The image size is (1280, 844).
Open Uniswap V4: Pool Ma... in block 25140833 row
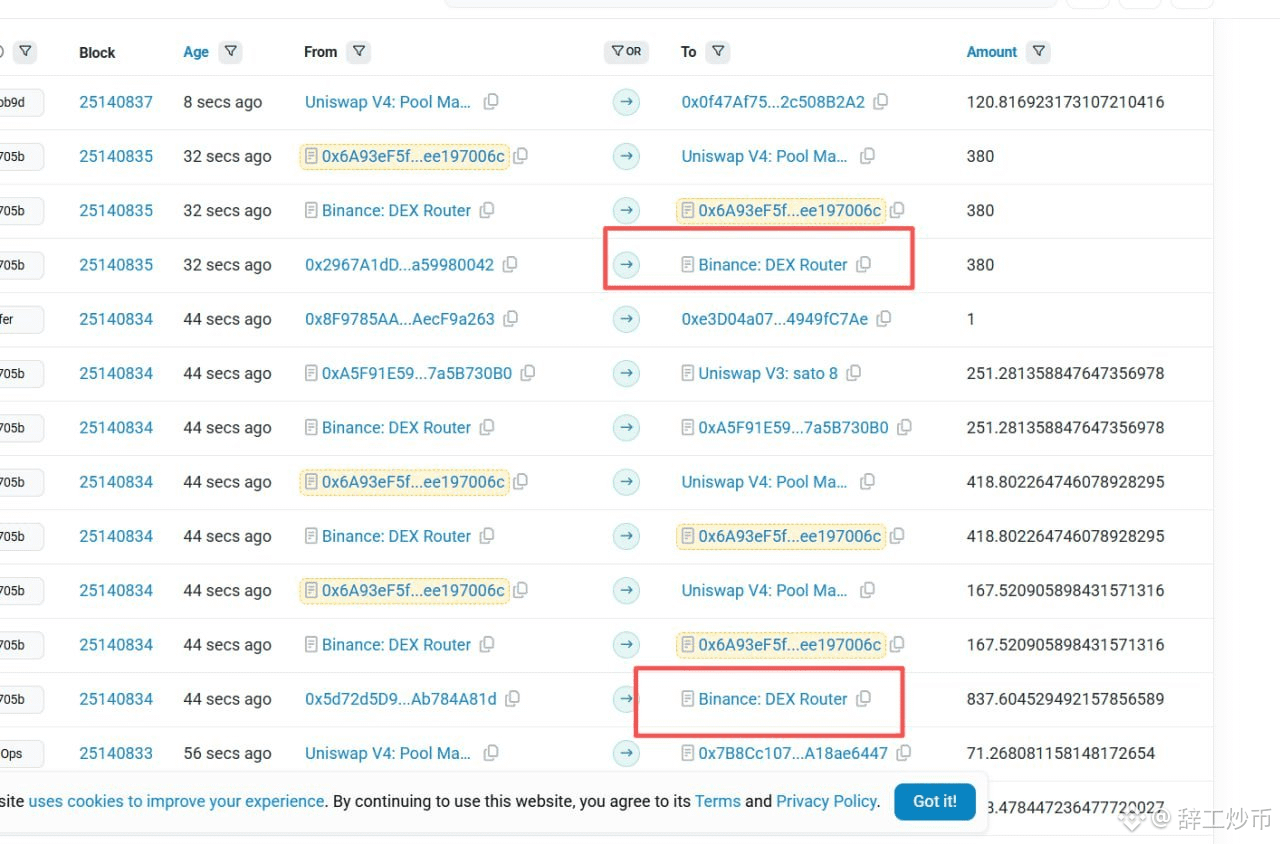[388, 753]
